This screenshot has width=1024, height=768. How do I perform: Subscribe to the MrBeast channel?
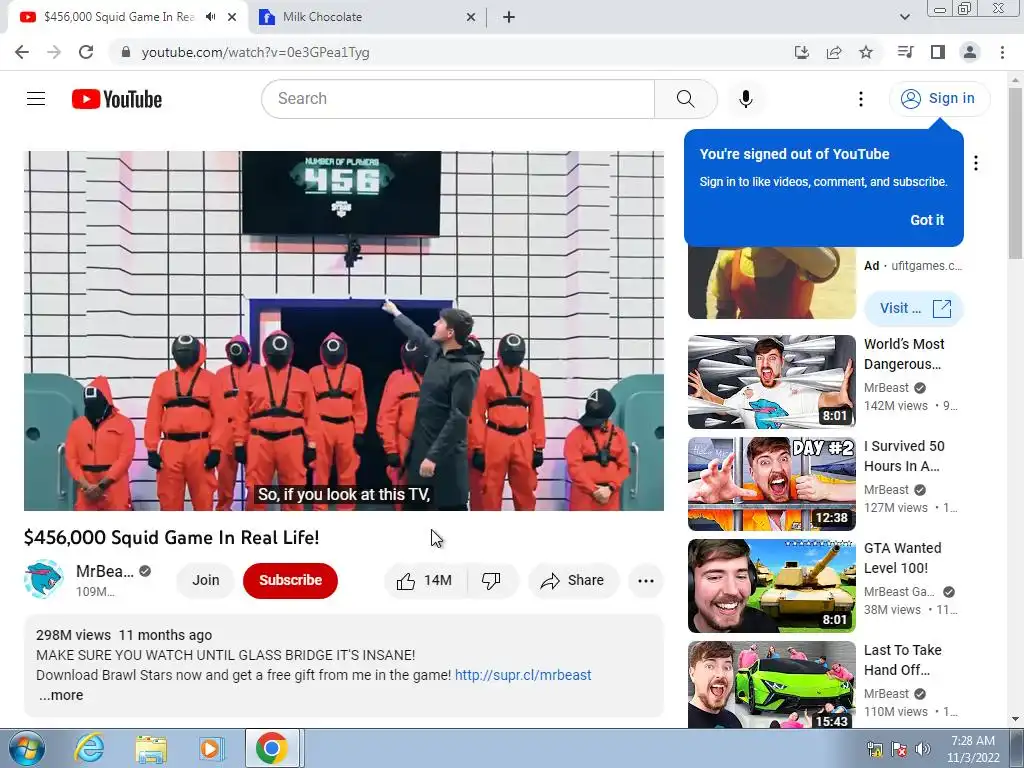pyautogui.click(x=290, y=581)
